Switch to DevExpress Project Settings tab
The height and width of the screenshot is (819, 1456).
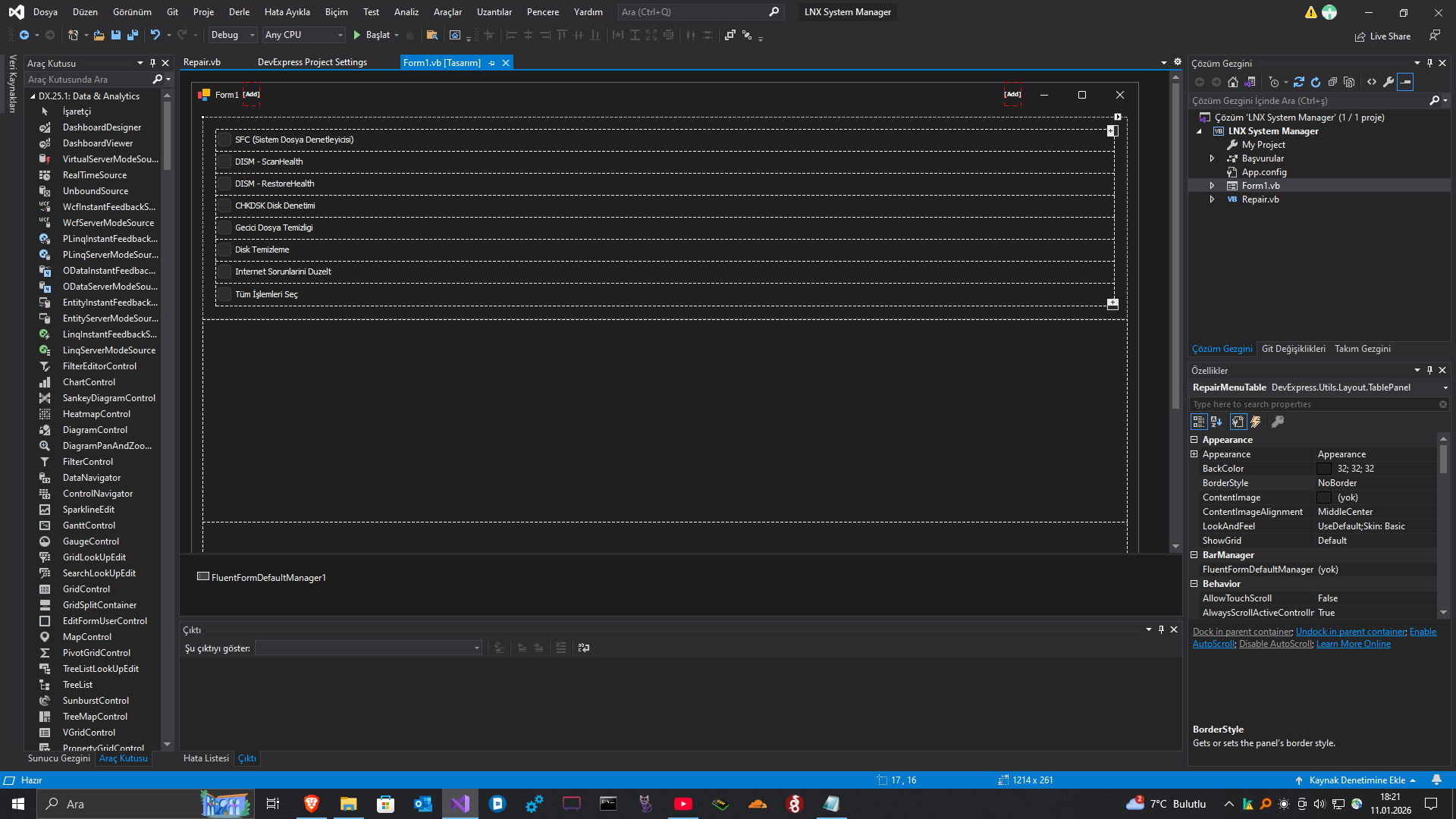(x=312, y=62)
